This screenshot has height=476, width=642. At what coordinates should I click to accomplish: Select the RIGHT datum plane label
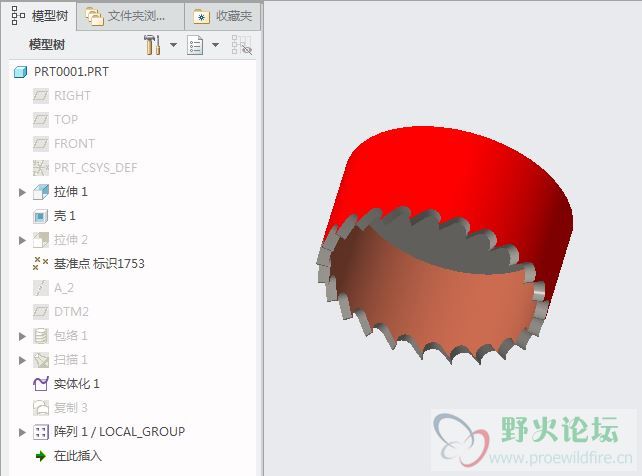tap(72, 96)
